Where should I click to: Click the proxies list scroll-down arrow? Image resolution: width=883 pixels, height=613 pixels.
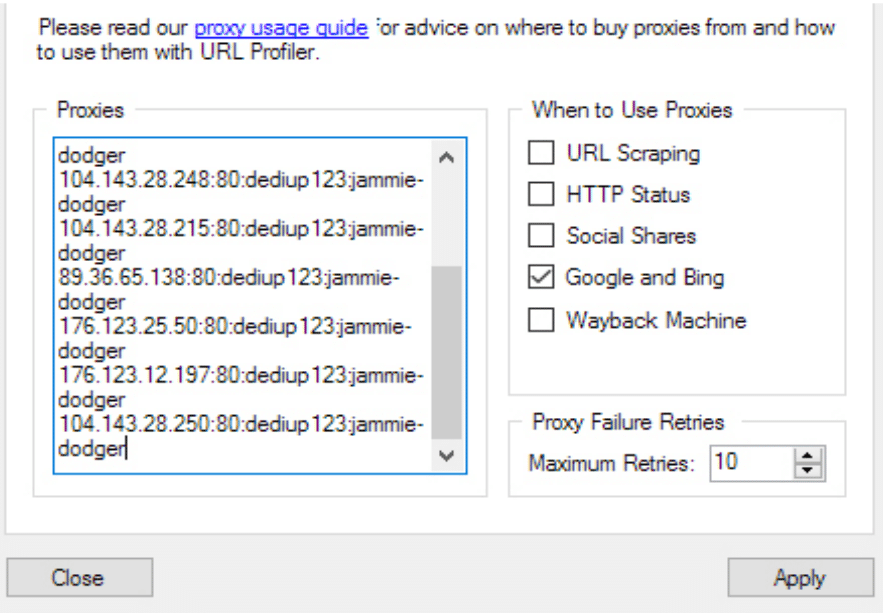447,455
